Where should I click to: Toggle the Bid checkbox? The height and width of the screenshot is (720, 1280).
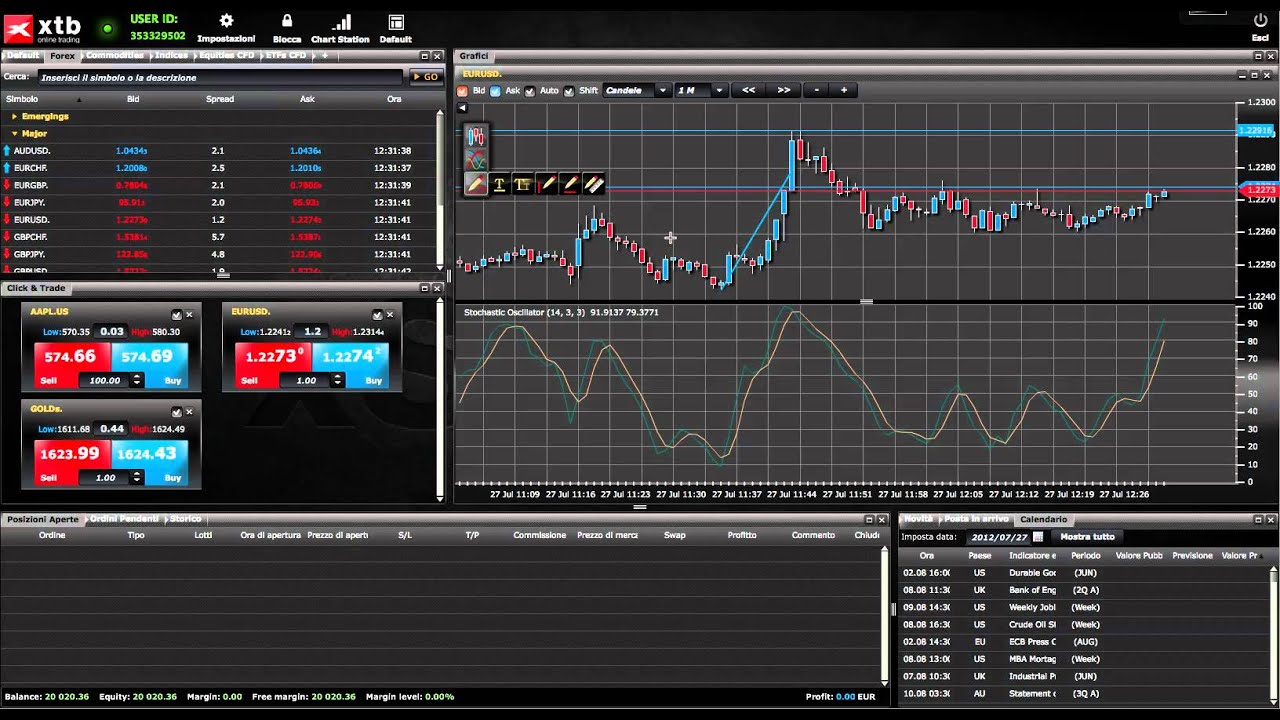click(x=463, y=90)
